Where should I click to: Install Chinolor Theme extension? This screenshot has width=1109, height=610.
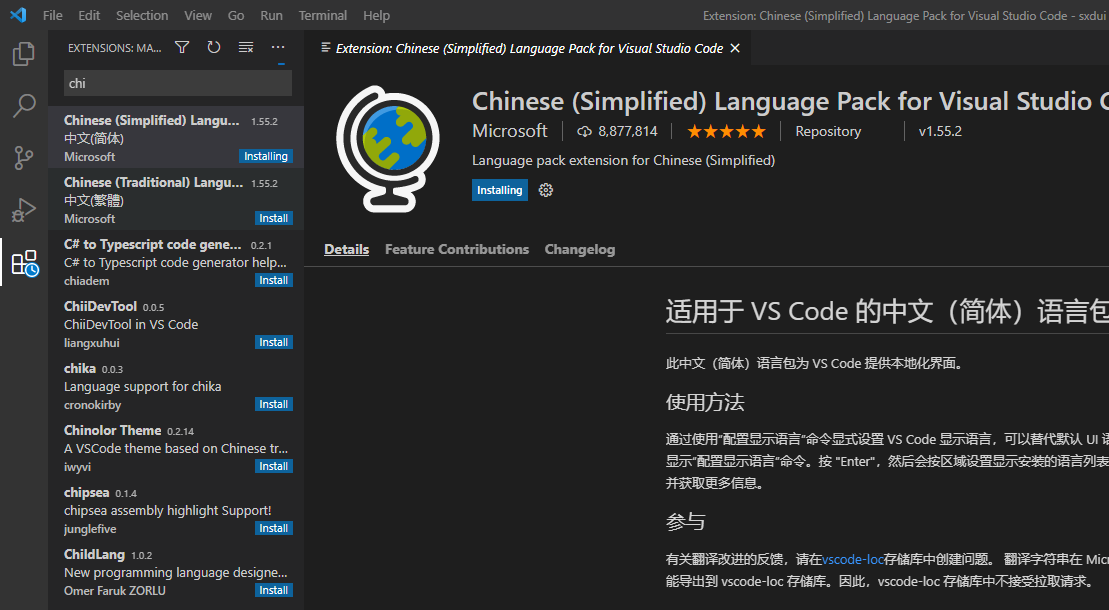click(x=274, y=466)
